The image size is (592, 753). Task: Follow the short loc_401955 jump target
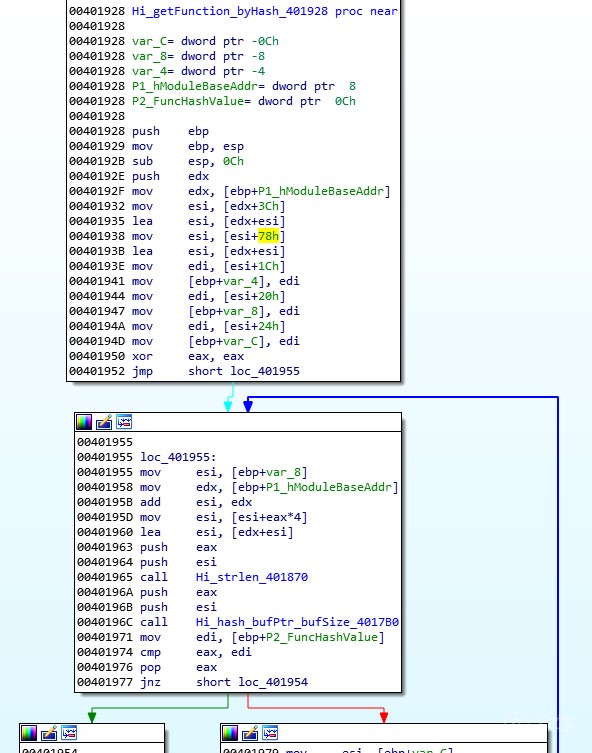click(x=244, y=371)
